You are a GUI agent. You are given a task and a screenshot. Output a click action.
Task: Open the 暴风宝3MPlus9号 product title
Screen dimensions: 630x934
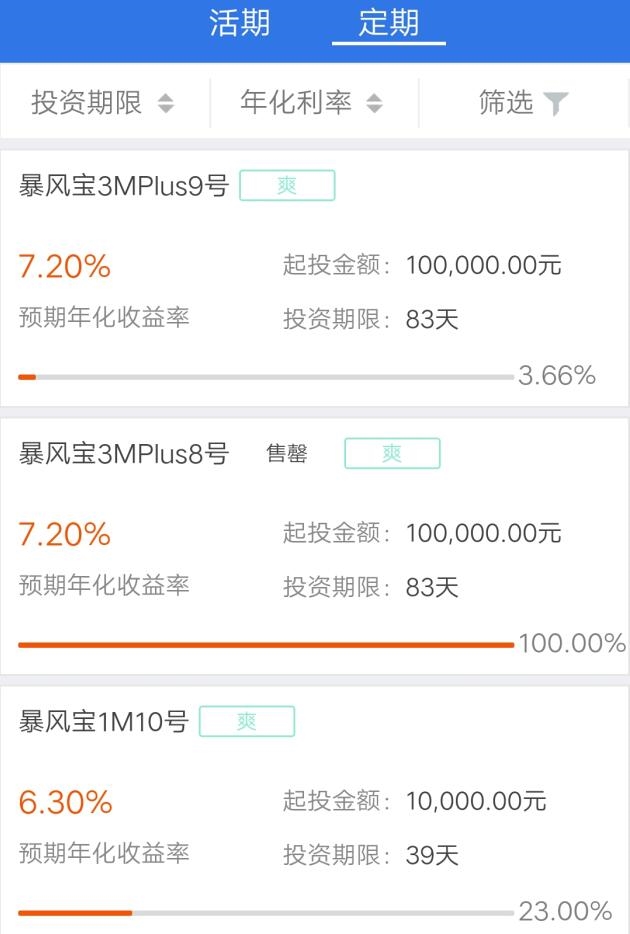click(x=124, y=186)
